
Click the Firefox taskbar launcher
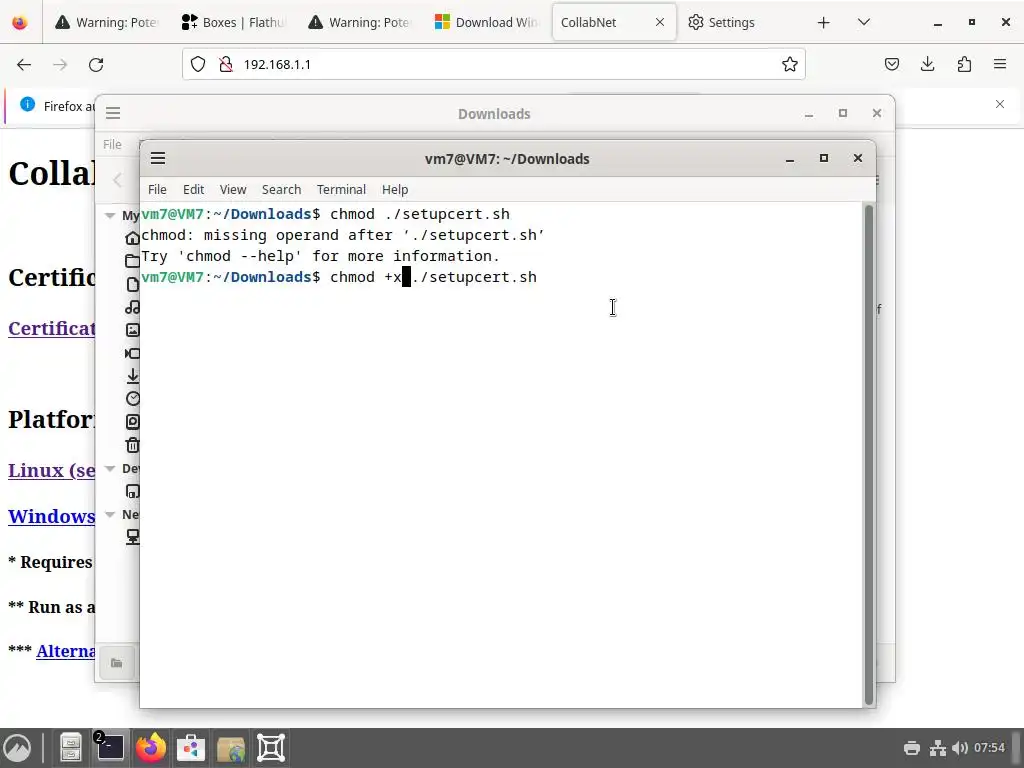150,747
